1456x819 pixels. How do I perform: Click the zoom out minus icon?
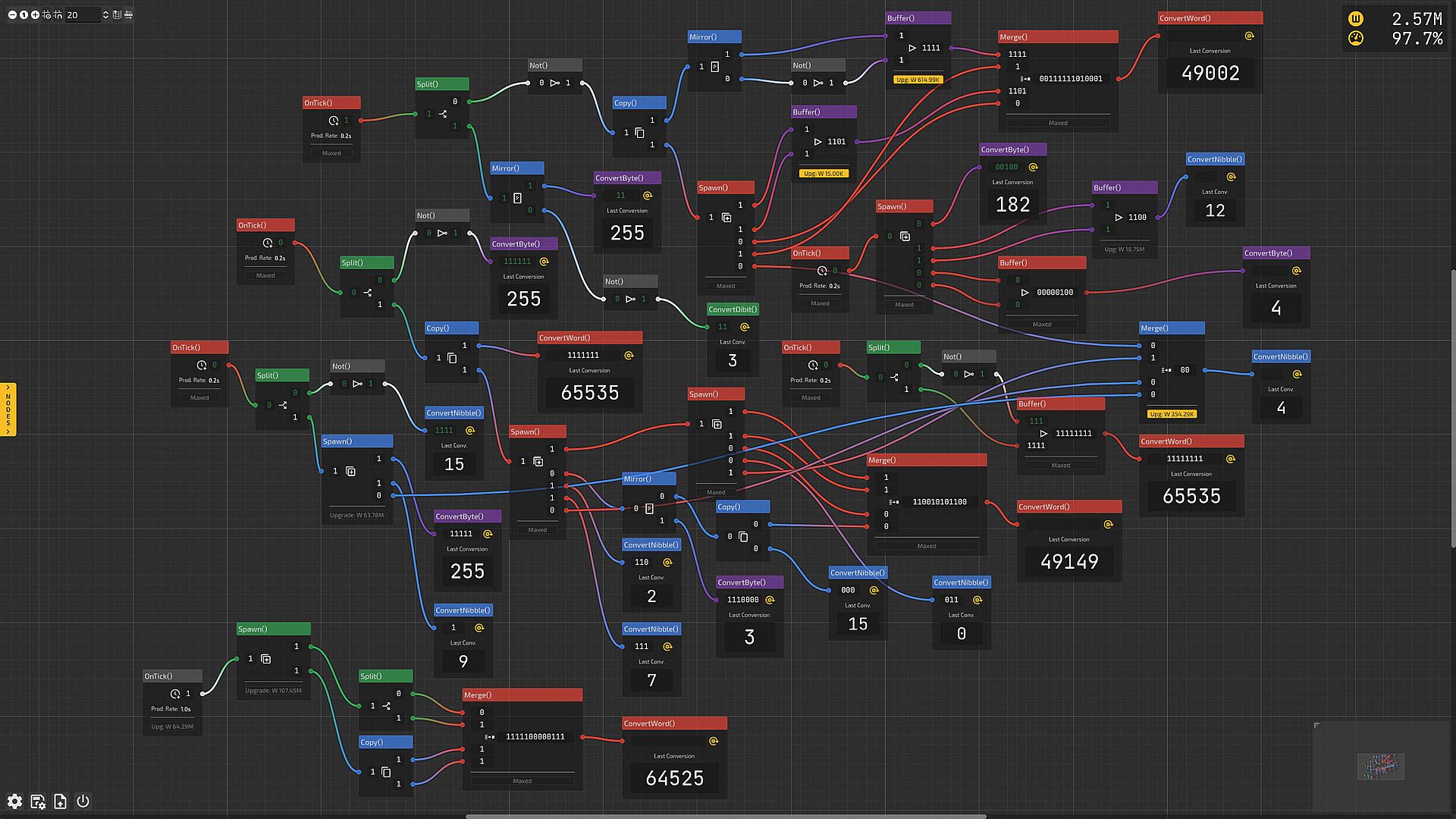pos(12,14)
